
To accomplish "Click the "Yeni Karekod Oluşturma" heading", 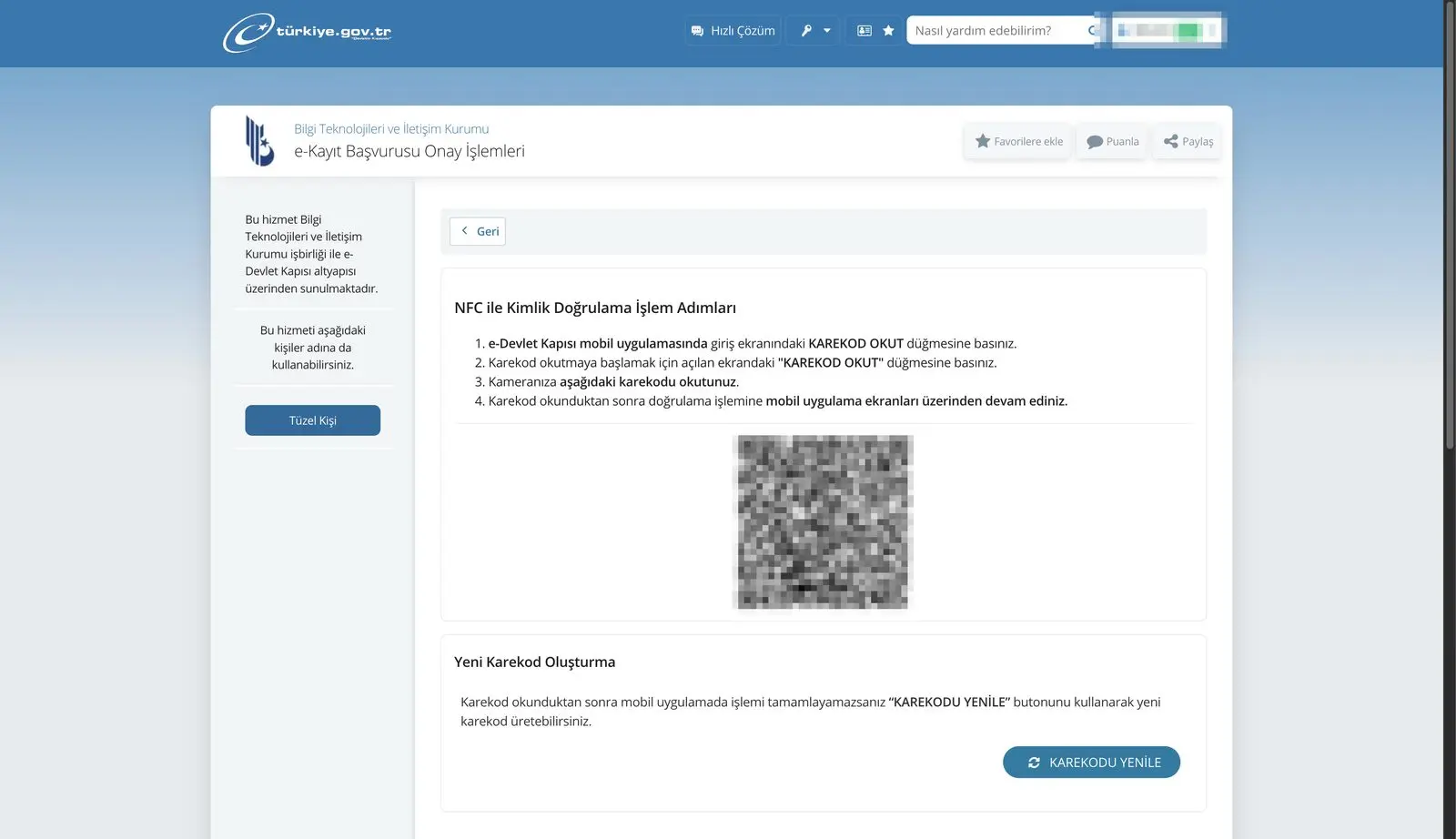I will pos(535,662).
